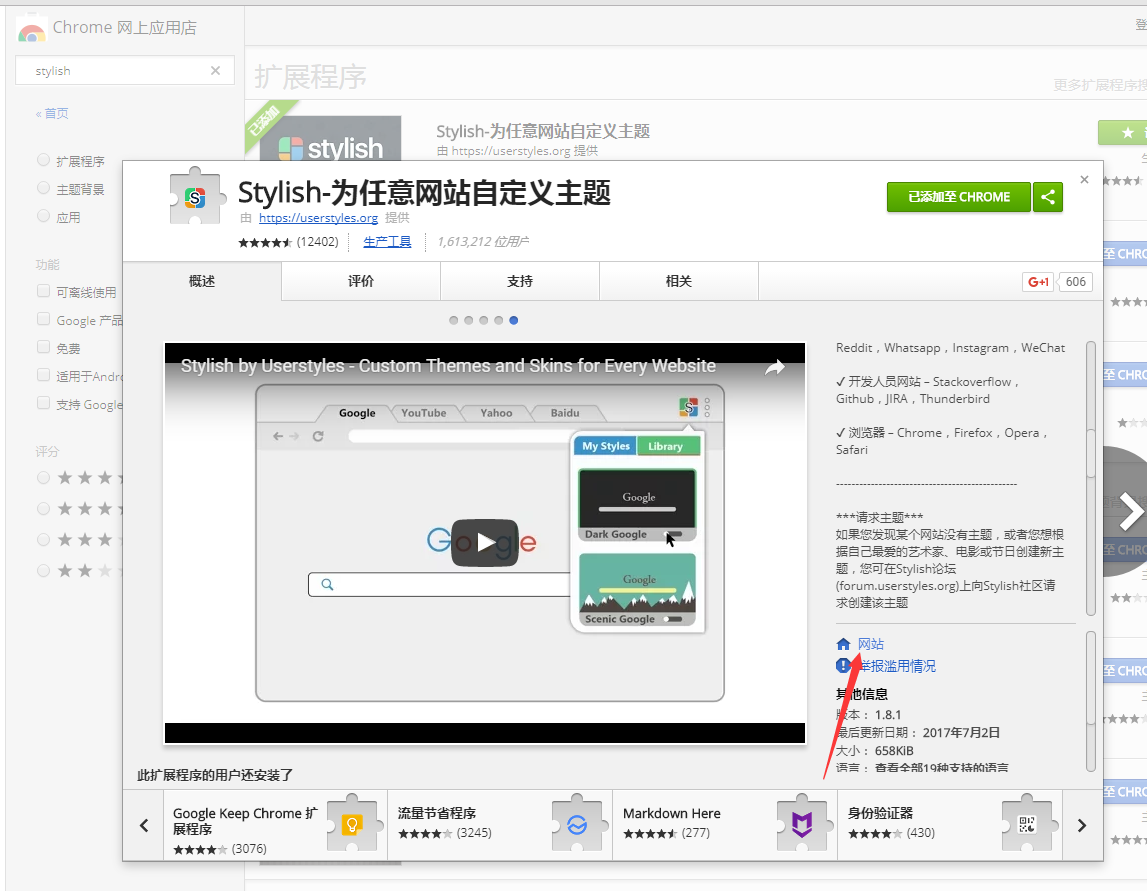Screen dimensions: 1147x891
Task: Check the 免费 checkbox
Action: 43,347
